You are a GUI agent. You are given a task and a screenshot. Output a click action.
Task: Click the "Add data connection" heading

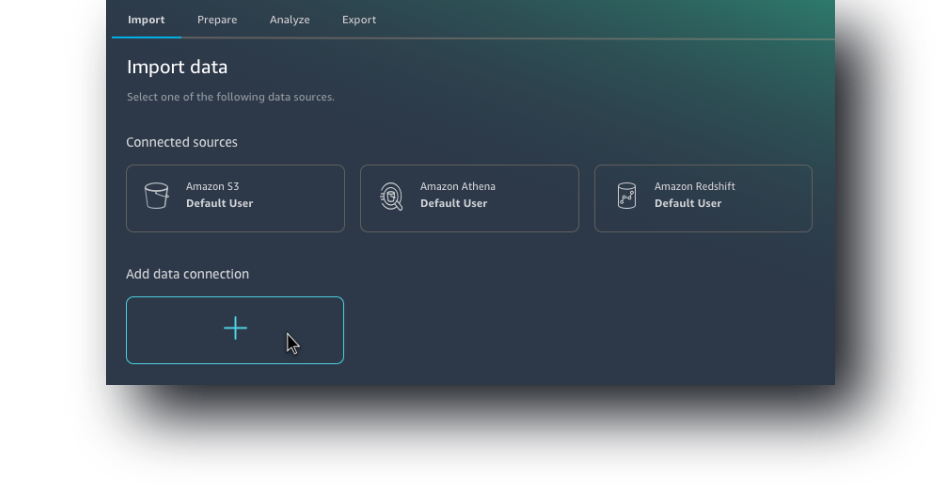coord(188,274)
